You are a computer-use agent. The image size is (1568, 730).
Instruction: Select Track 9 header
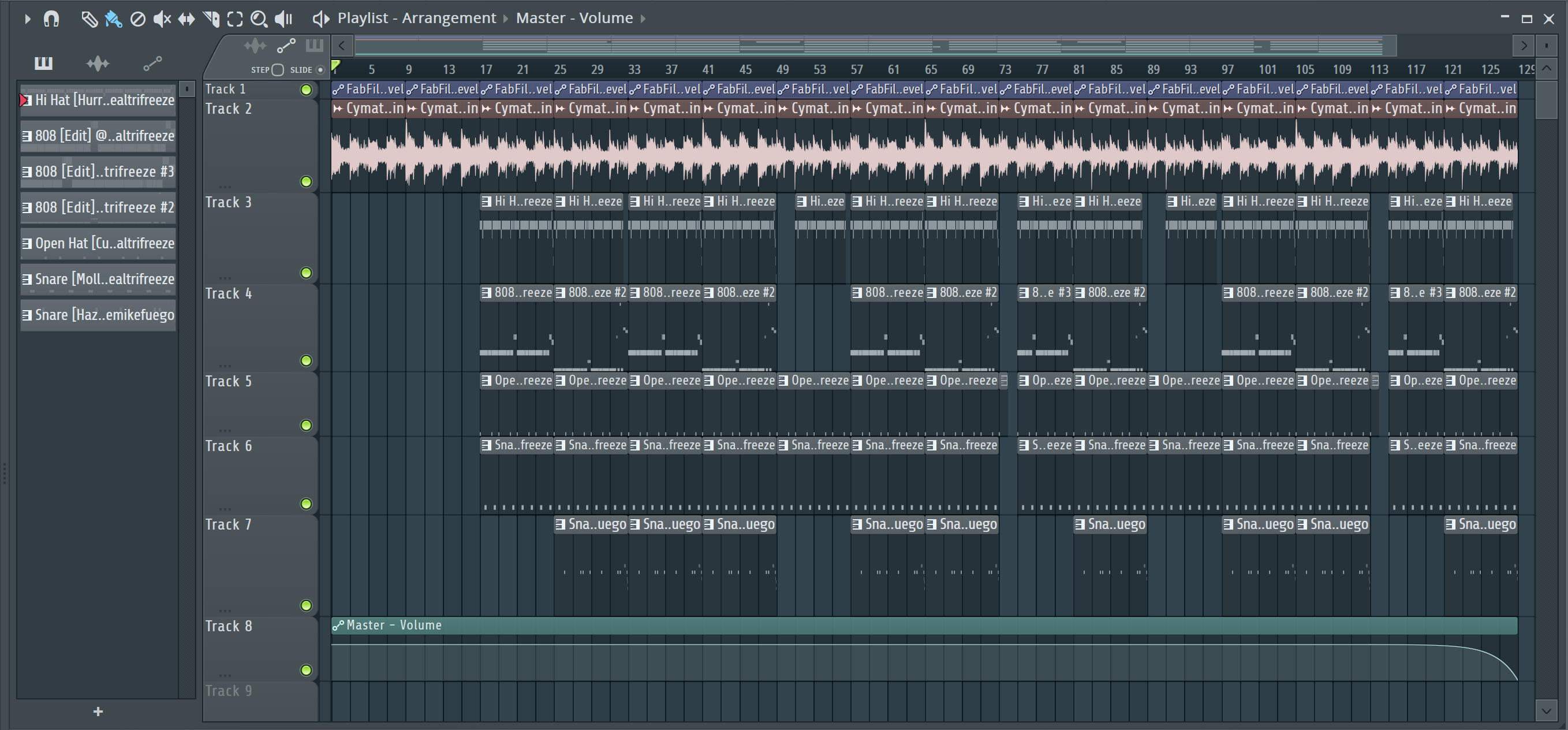(x=260, y=701)
